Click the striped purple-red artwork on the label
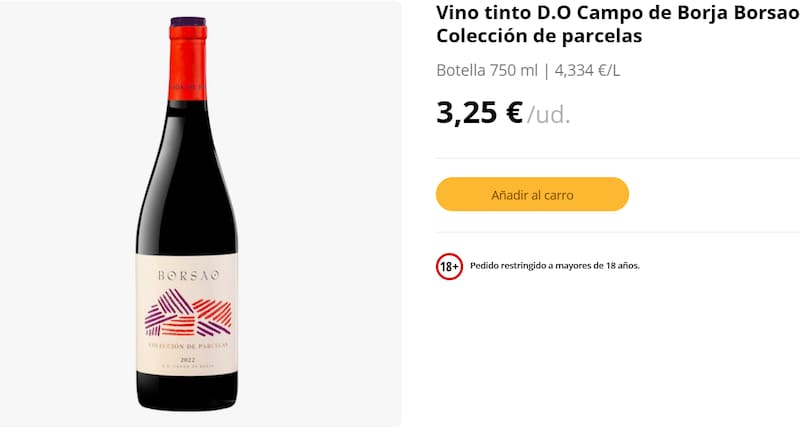This screenshot has width=800, height=430. point(188,312)
